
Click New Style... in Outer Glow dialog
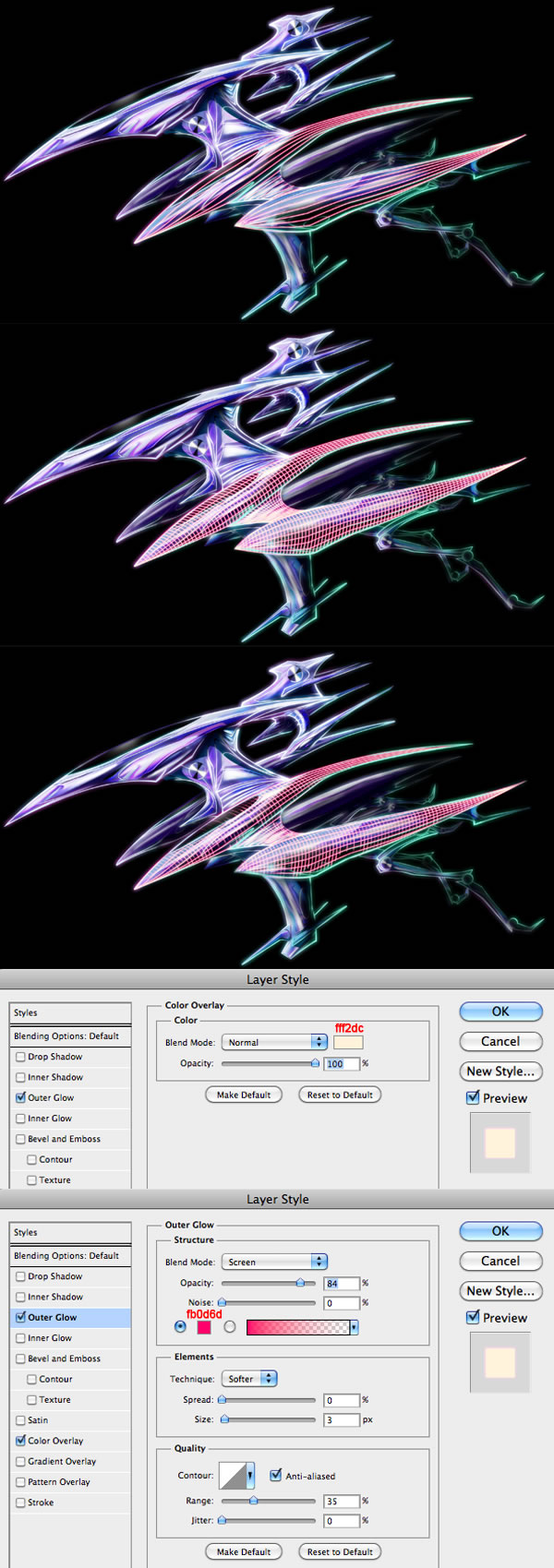tap(500, 1291)
